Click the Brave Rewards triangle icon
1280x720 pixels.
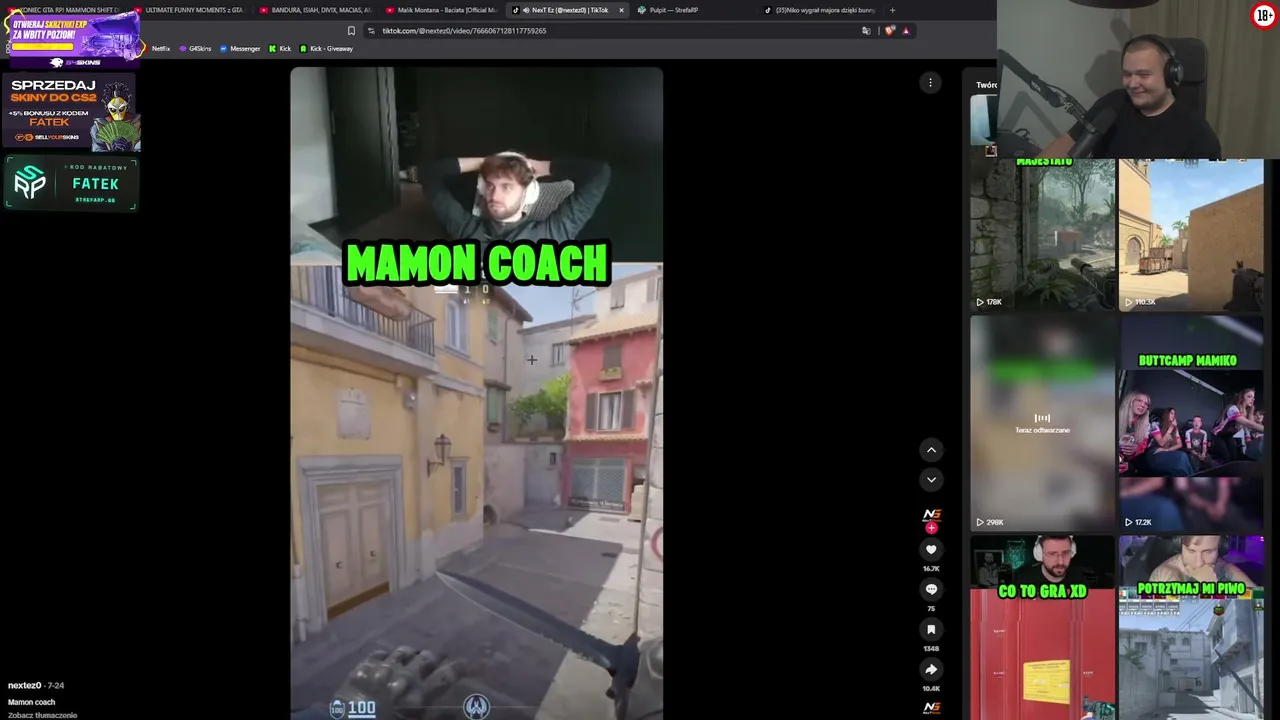pyautogui.click(x=906, y=31)
